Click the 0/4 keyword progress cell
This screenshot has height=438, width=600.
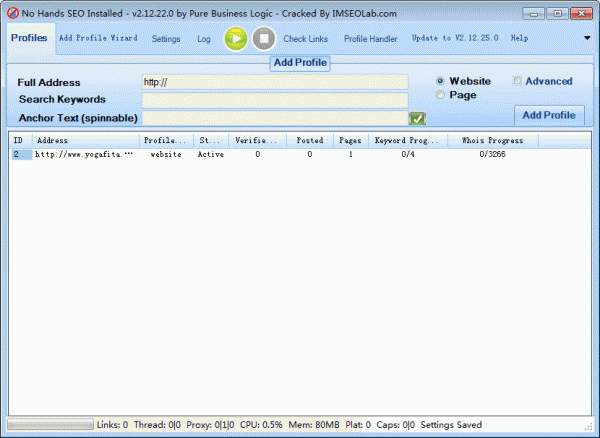click(408, 155)
